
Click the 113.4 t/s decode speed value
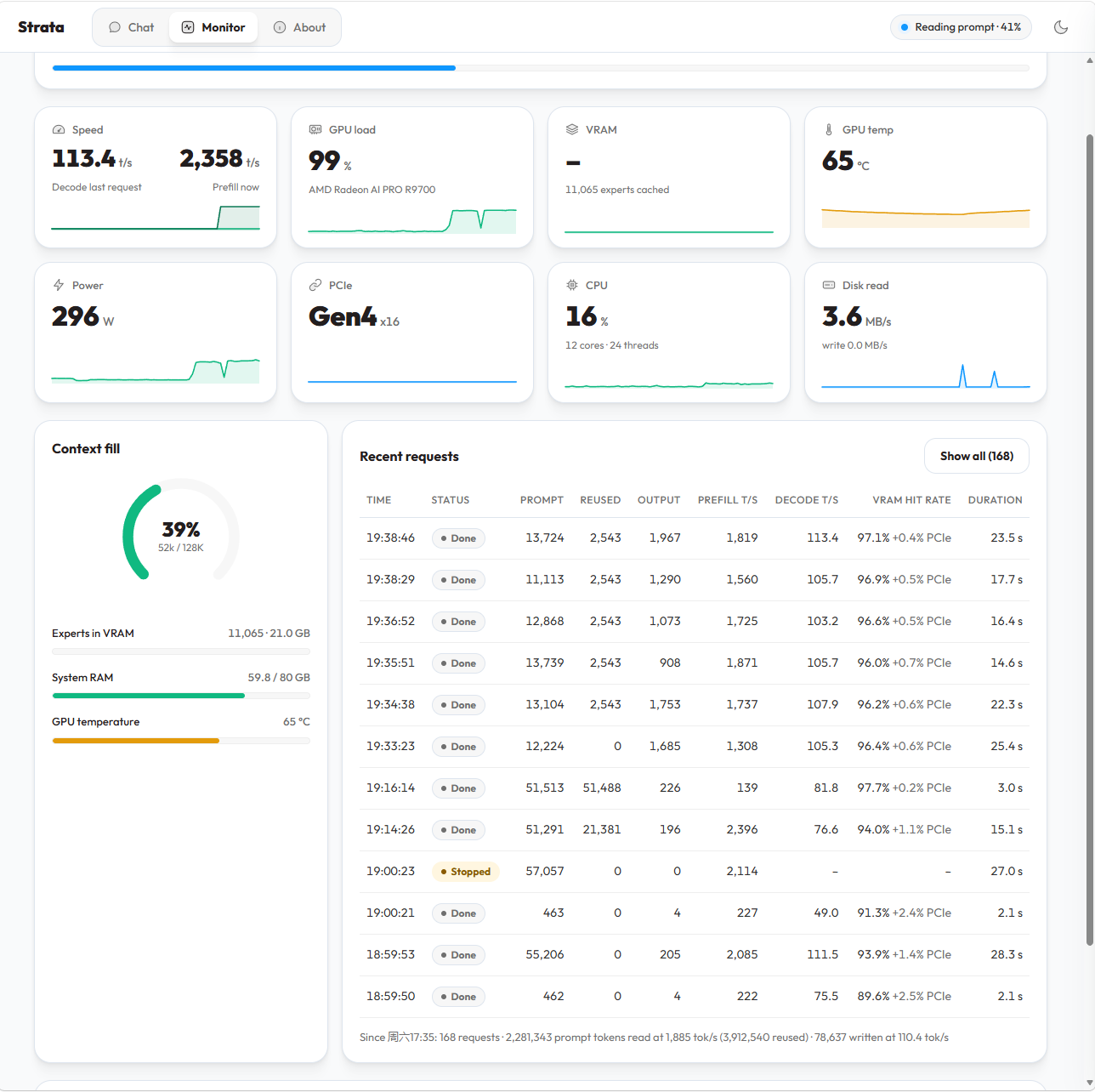click(x=92, y=159)
